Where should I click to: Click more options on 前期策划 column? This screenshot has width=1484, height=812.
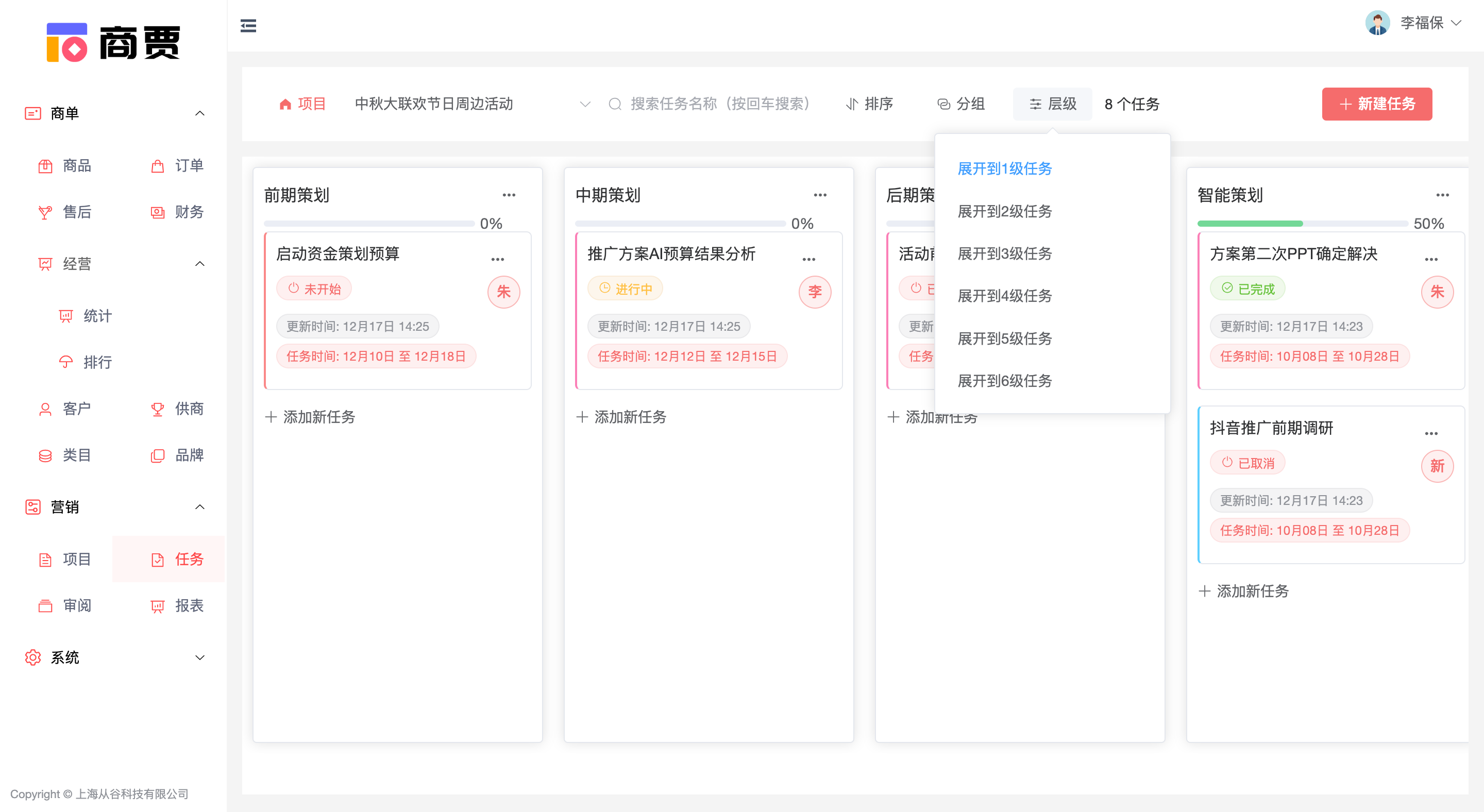(509, 195)
